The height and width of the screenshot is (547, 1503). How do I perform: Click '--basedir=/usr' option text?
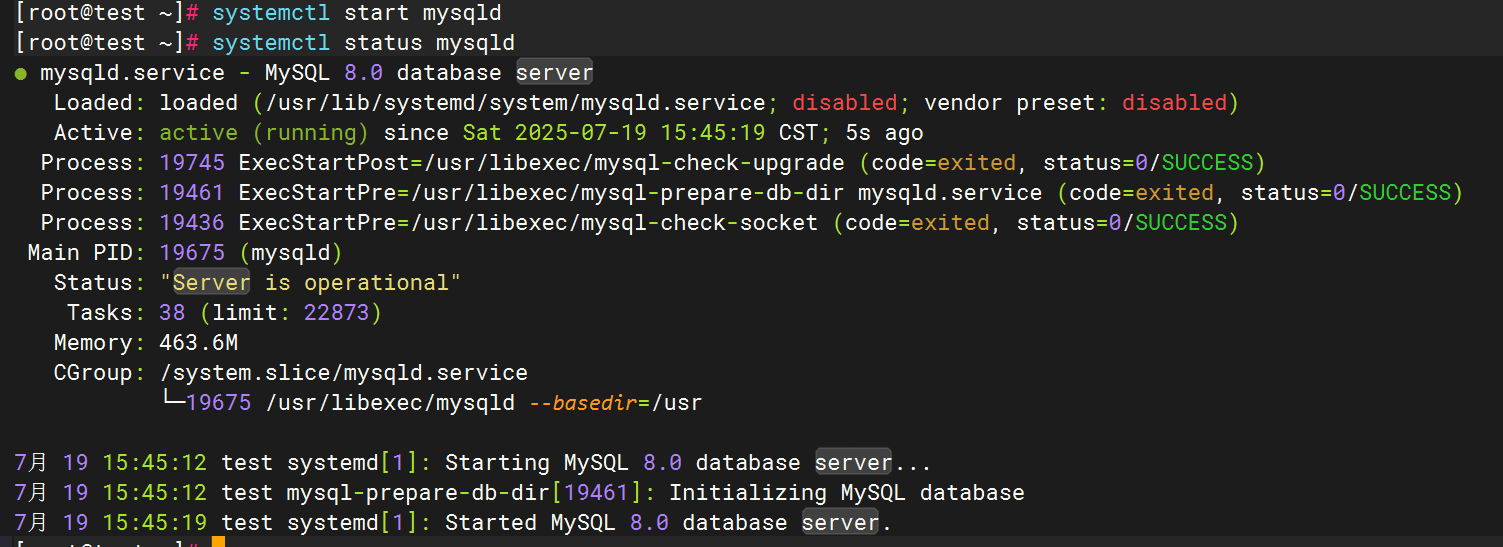pos(614,403)
